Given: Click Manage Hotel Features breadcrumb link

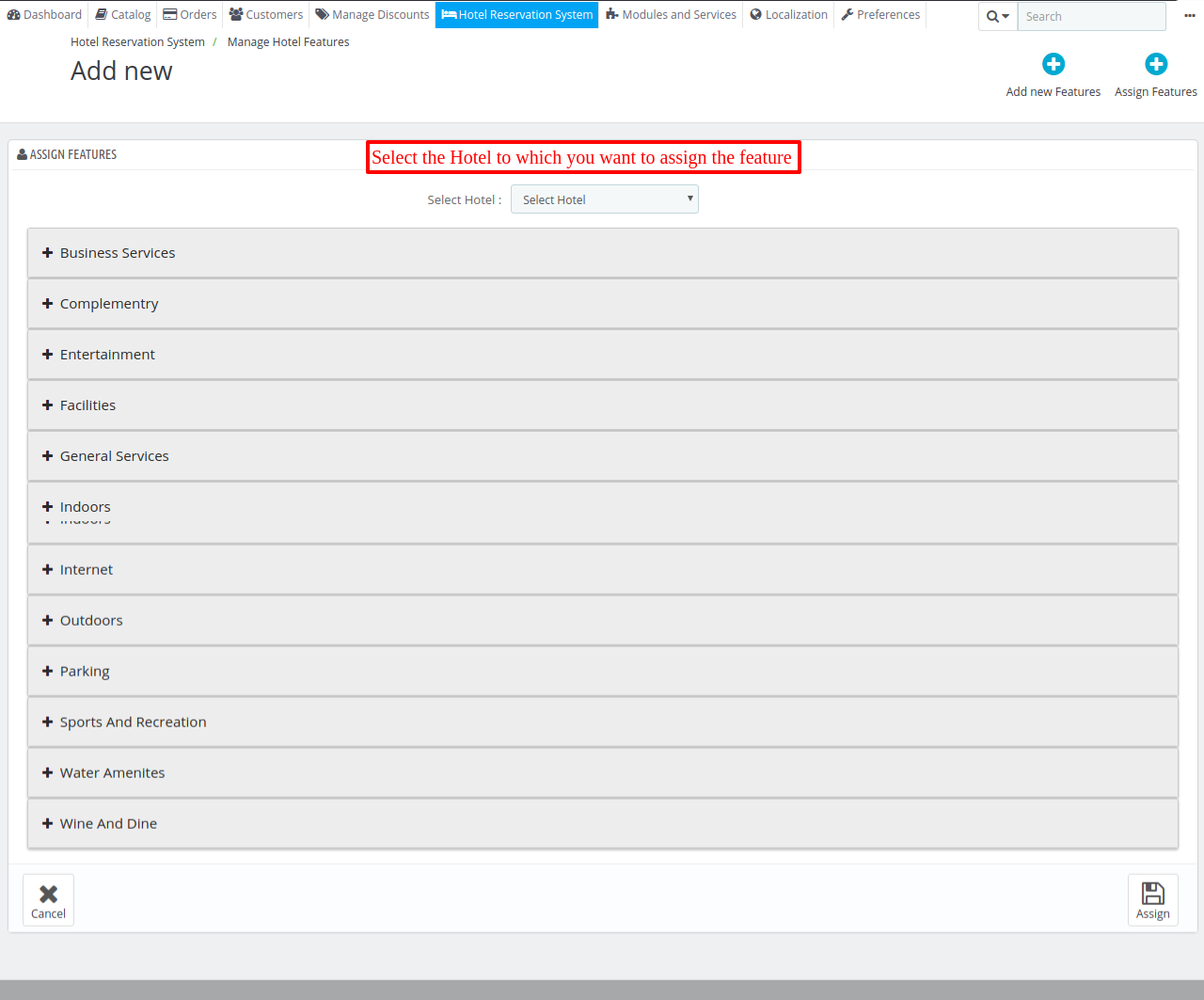Looking at the screenshot, I should (x=288, y=42).
